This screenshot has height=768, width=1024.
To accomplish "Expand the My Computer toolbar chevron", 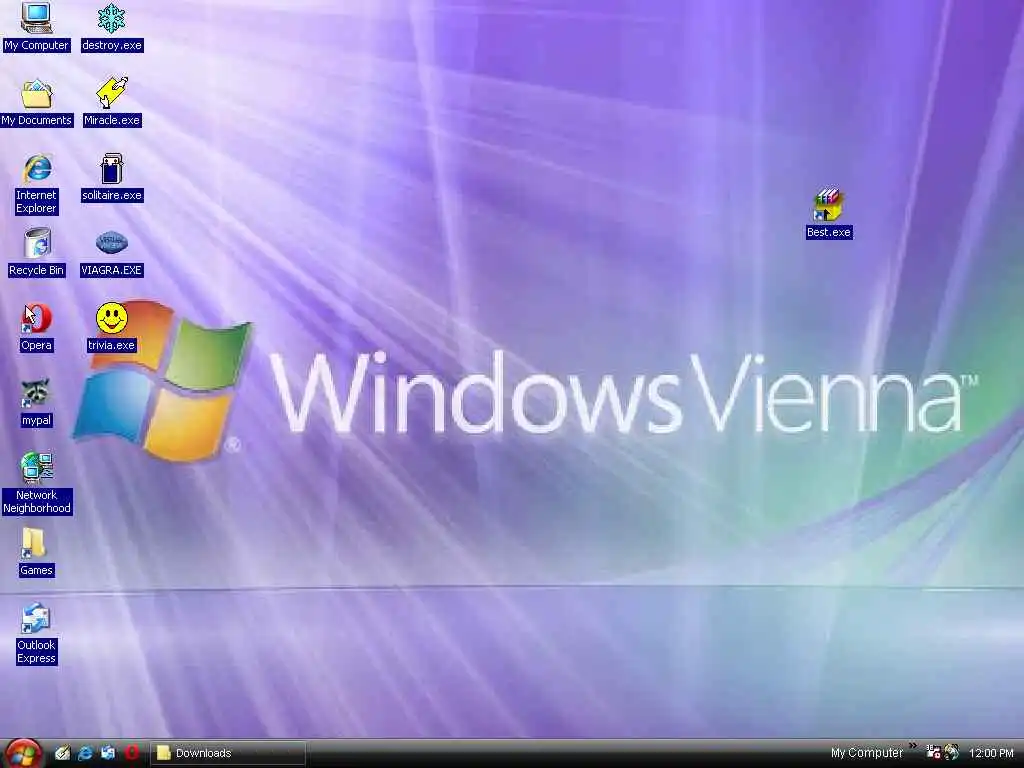I will coord(912,746).
